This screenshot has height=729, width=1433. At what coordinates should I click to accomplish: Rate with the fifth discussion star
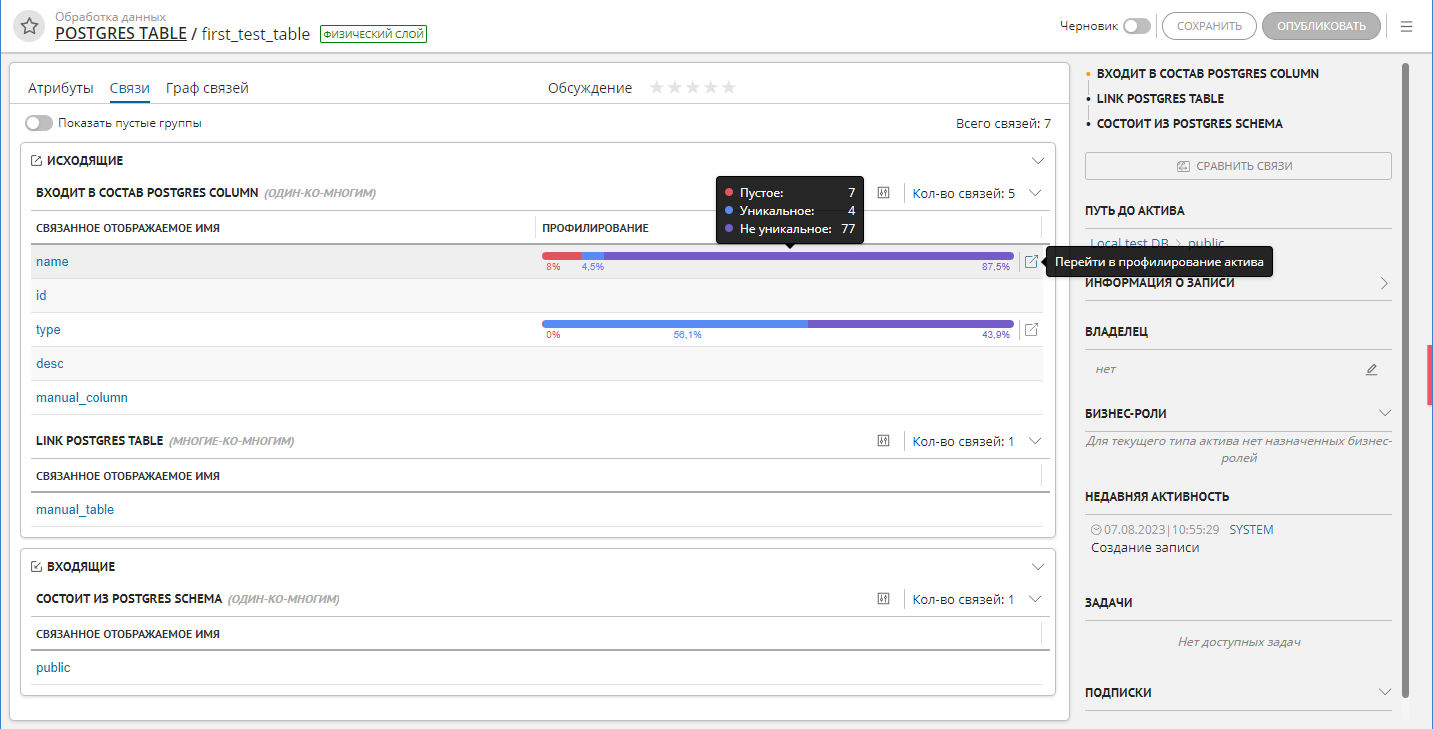click(729, 88)
